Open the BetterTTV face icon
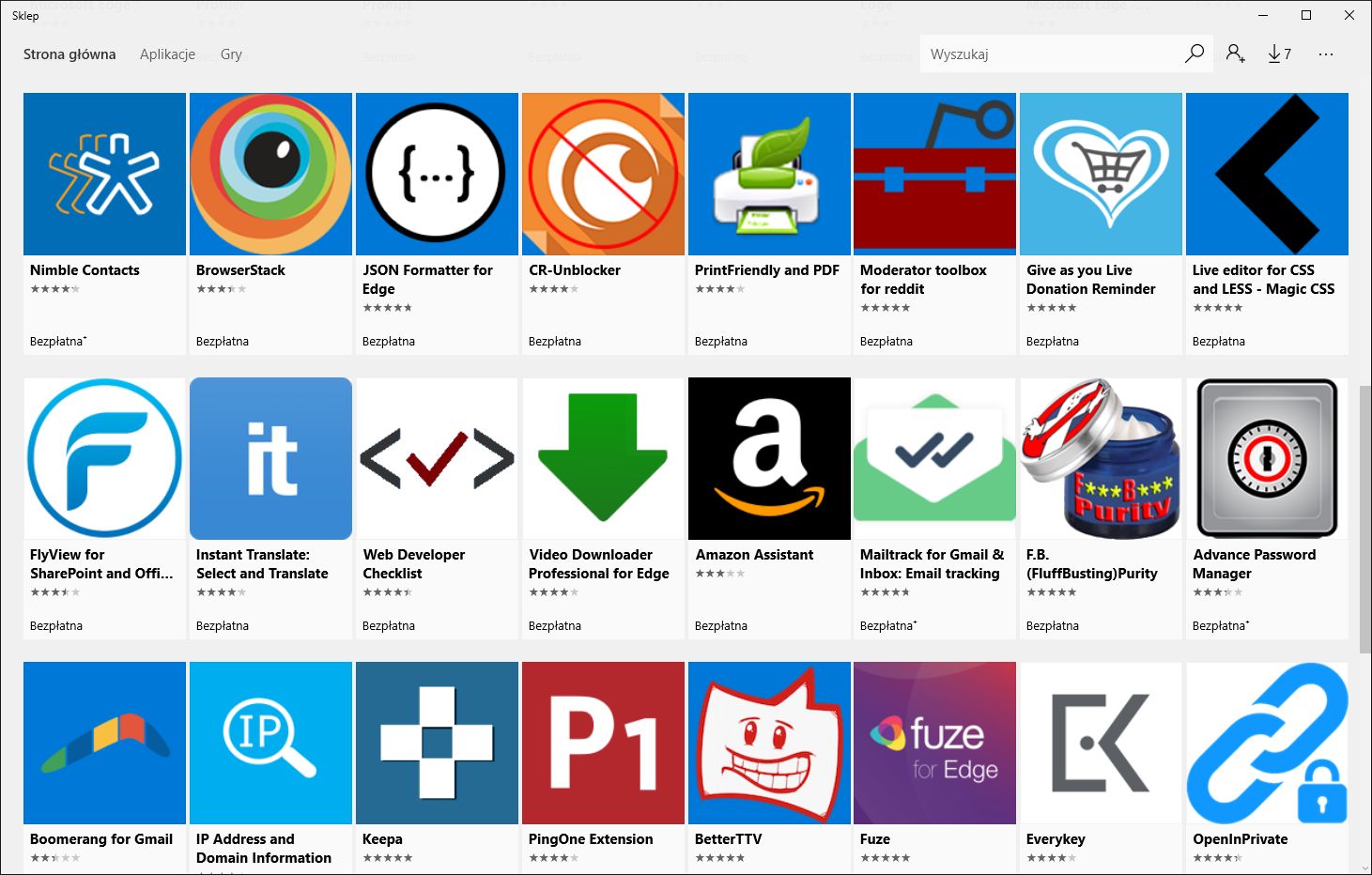Viewport: 1372px width, 875px height. (x=769, y=743)
